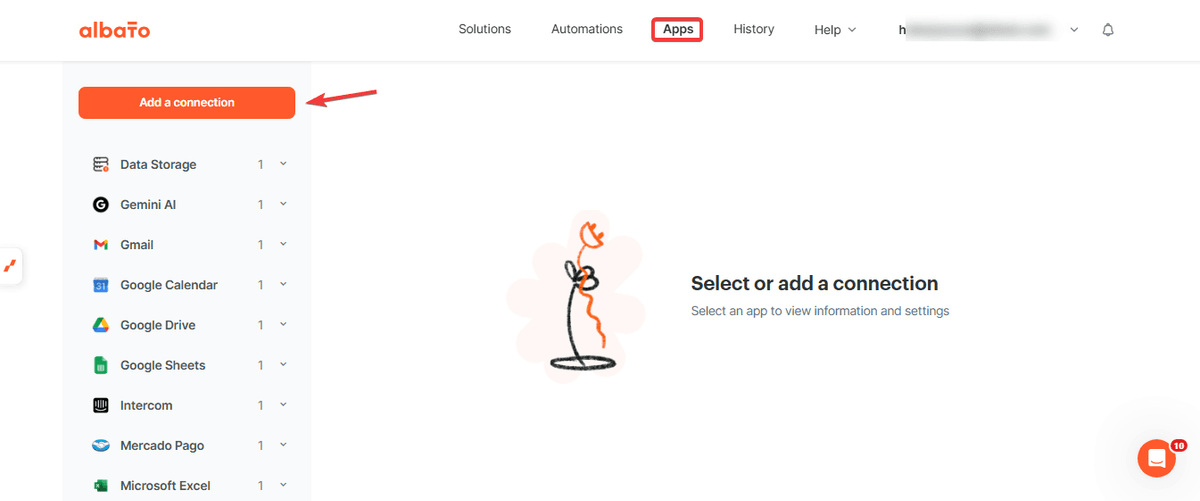Open the Help dropdown menu
Image resolution: width=1200 pixels, height=501 pixels.
coord(835,30)
